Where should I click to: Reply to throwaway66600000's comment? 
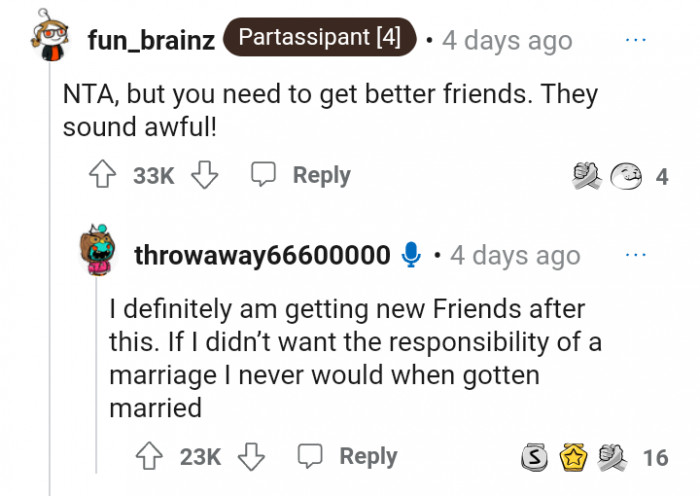coord(349,457)
